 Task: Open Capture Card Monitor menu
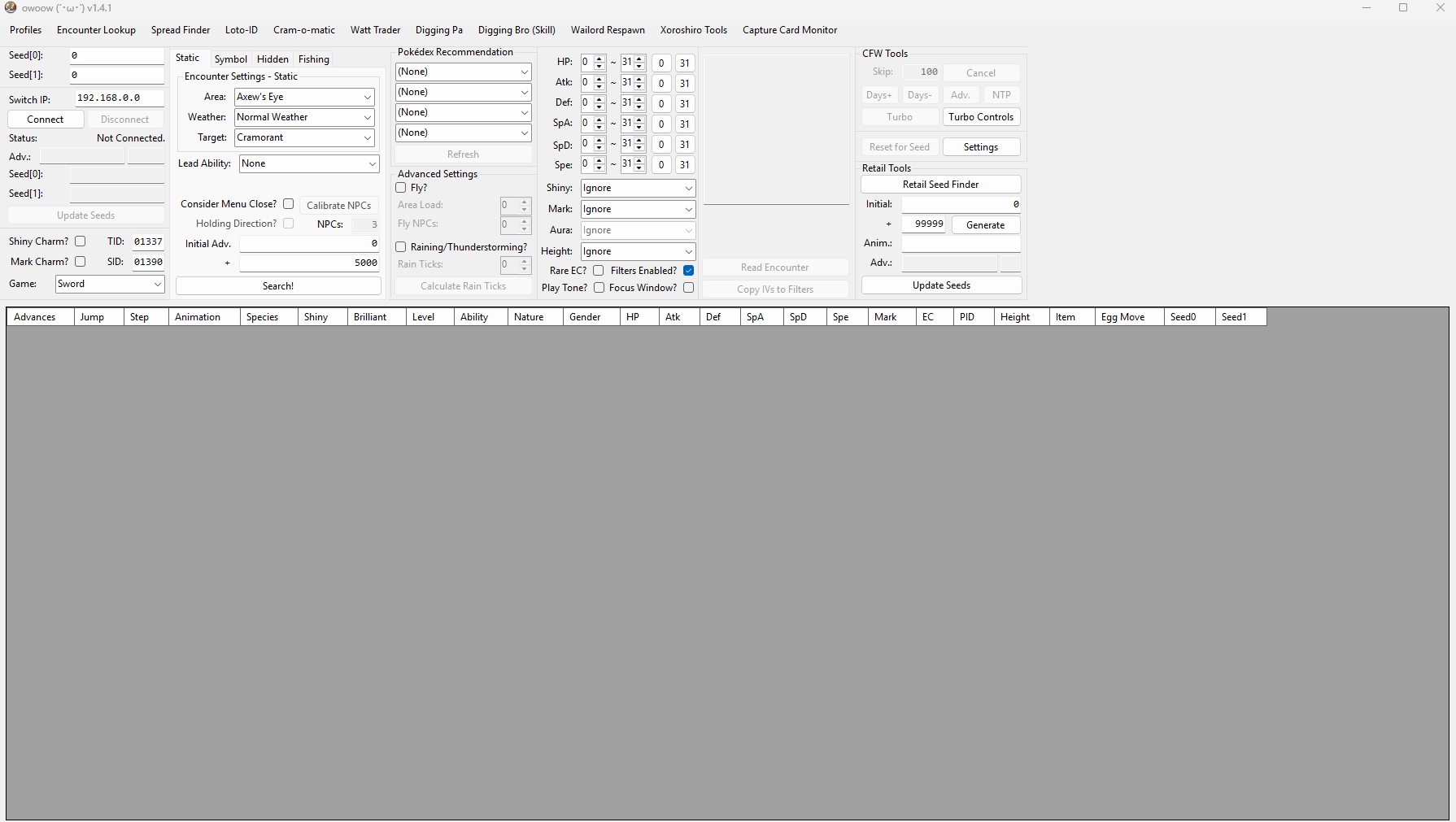tap(790, 30)
